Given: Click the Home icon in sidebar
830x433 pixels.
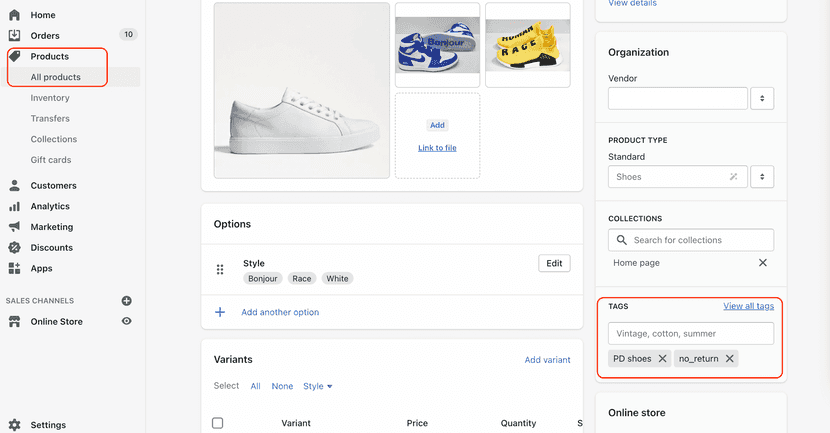Looking at the screenshot, I should pos(14,15).
